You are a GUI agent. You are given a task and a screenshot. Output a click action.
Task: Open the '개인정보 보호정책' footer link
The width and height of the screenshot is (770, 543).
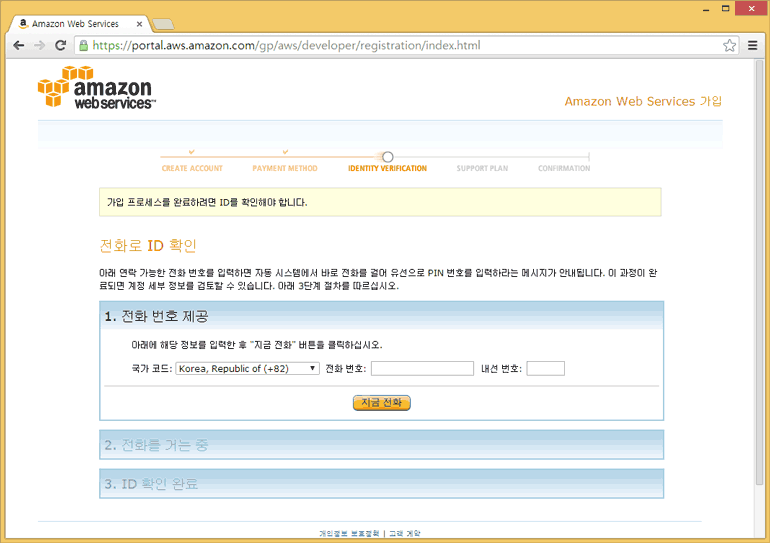[349, 534]
